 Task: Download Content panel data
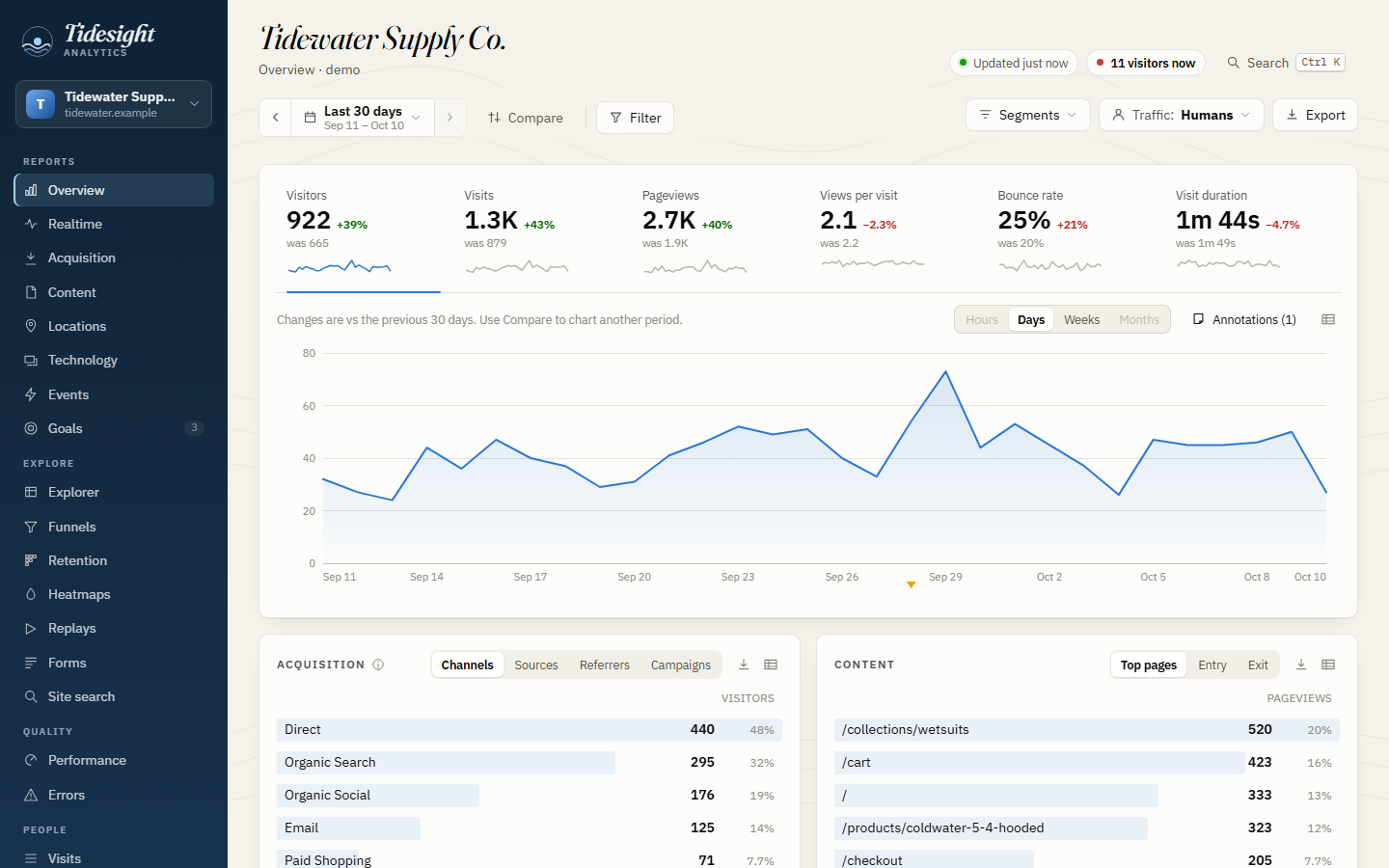click(x=1301, y=665)
